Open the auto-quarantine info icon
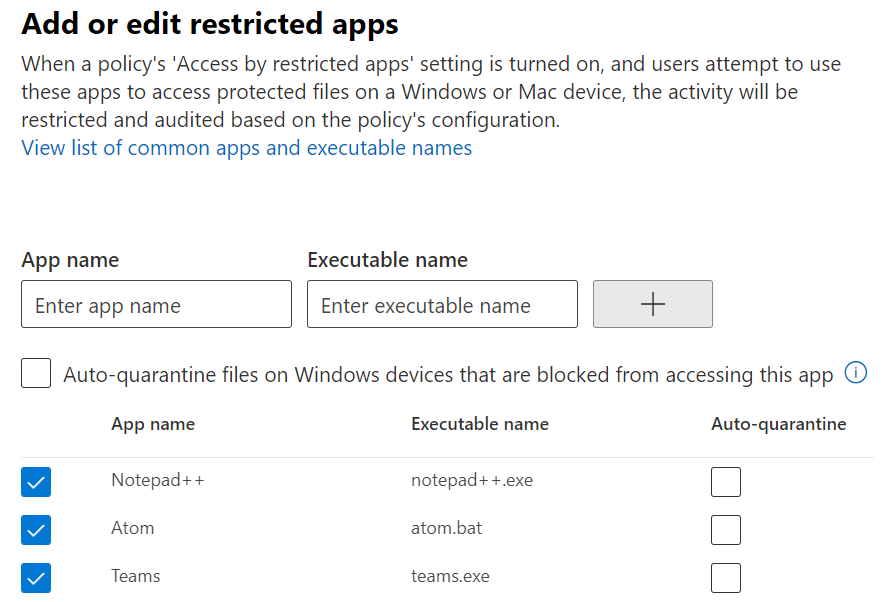Screen dimensions: 889x602 click(x=856, y=373)
